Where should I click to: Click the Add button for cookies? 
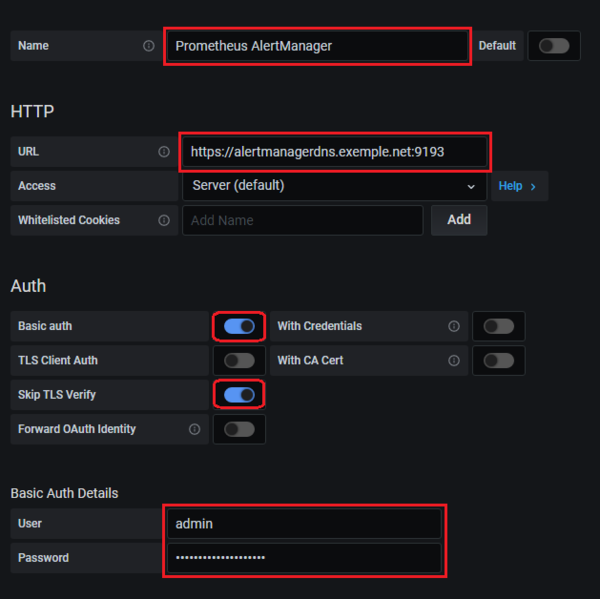click(459, 220)
